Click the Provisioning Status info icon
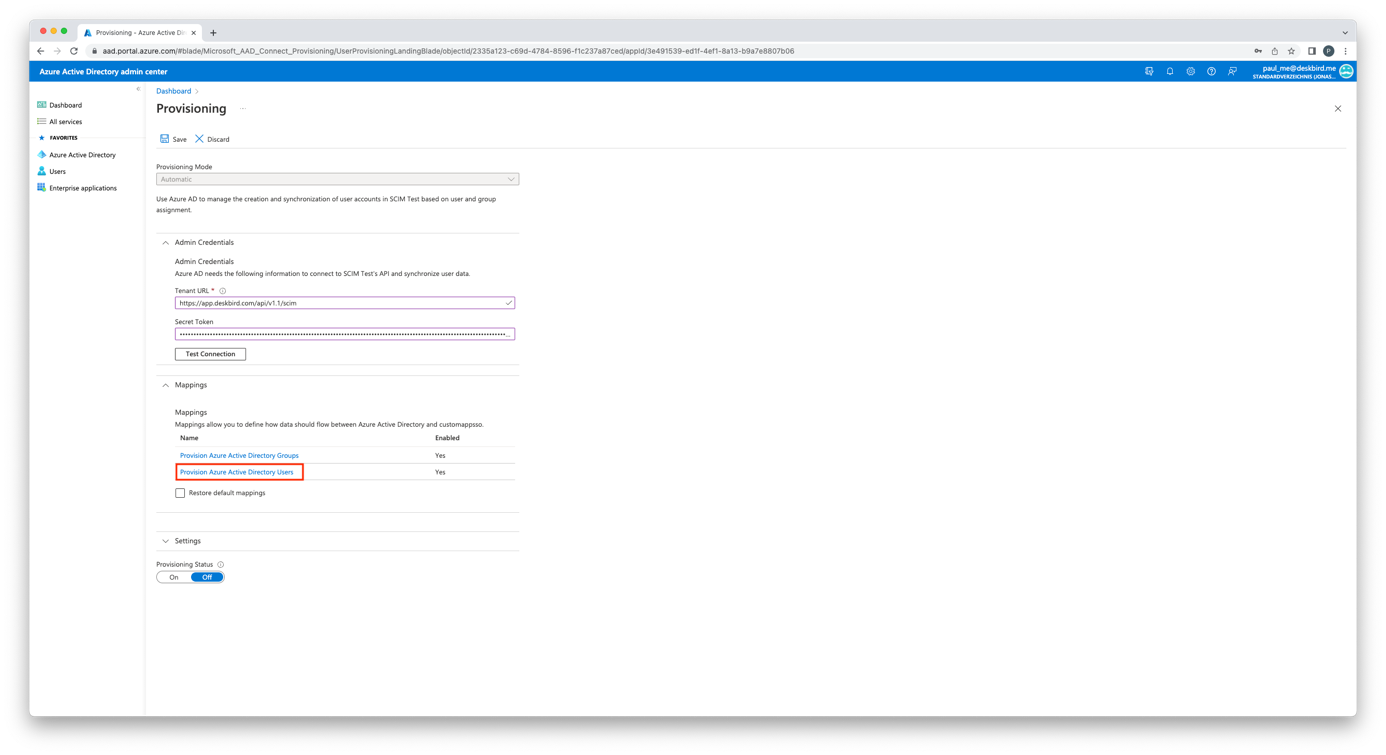 tap(221, 565)
